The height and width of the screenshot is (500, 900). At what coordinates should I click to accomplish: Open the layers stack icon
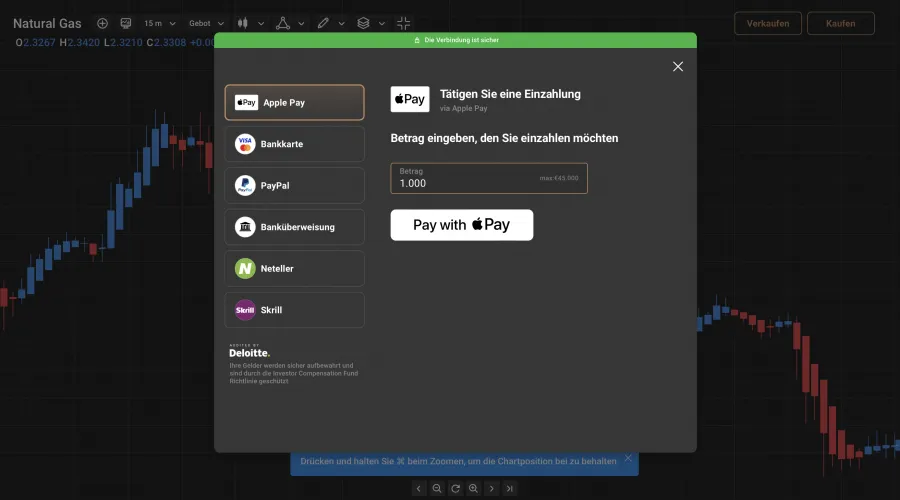click(364, 23)
